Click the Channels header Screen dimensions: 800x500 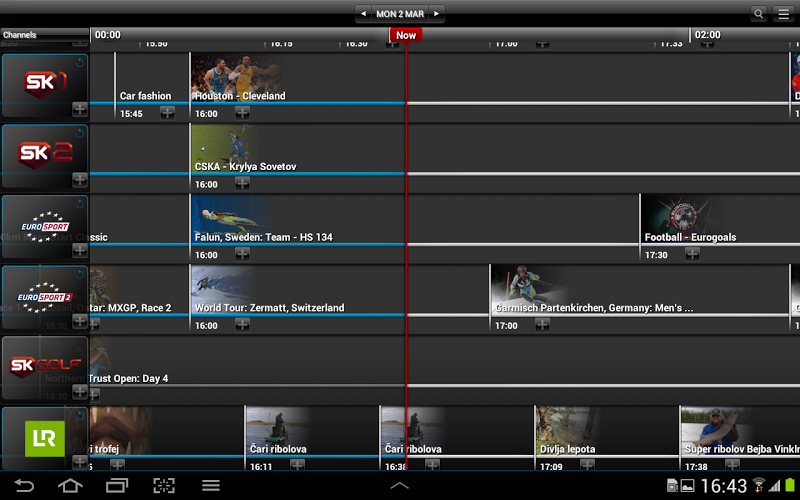pyautogui.click(x=44, y=35)
